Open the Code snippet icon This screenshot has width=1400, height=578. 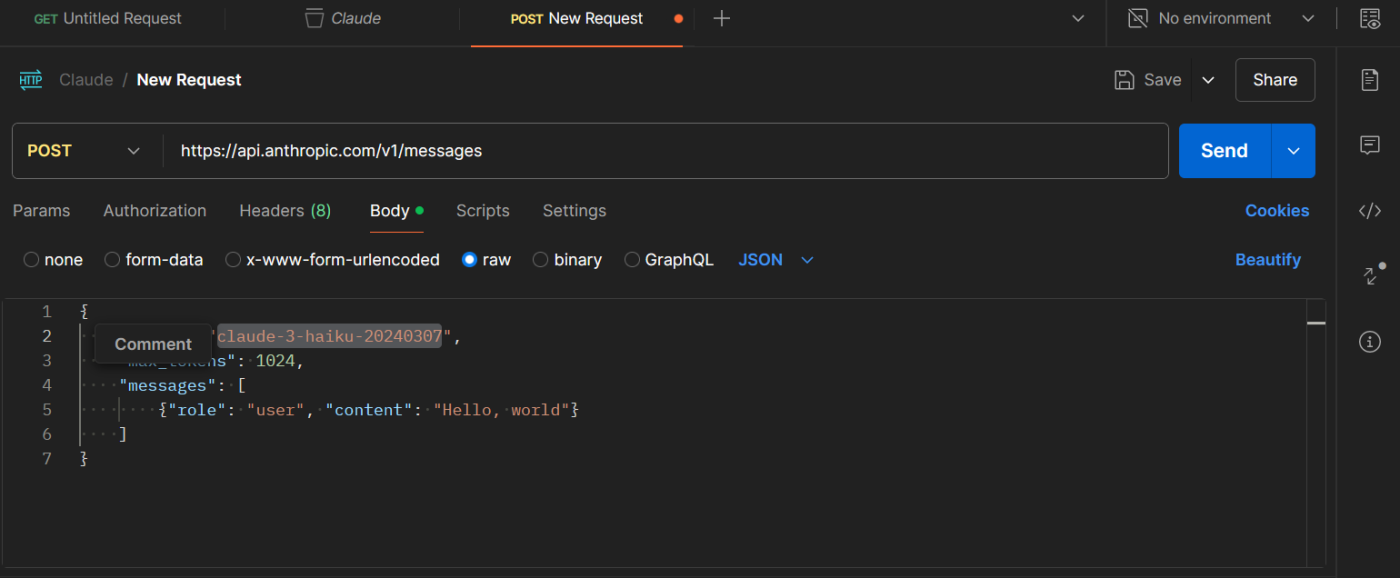pyautogui.click(x=1370, y=210)
